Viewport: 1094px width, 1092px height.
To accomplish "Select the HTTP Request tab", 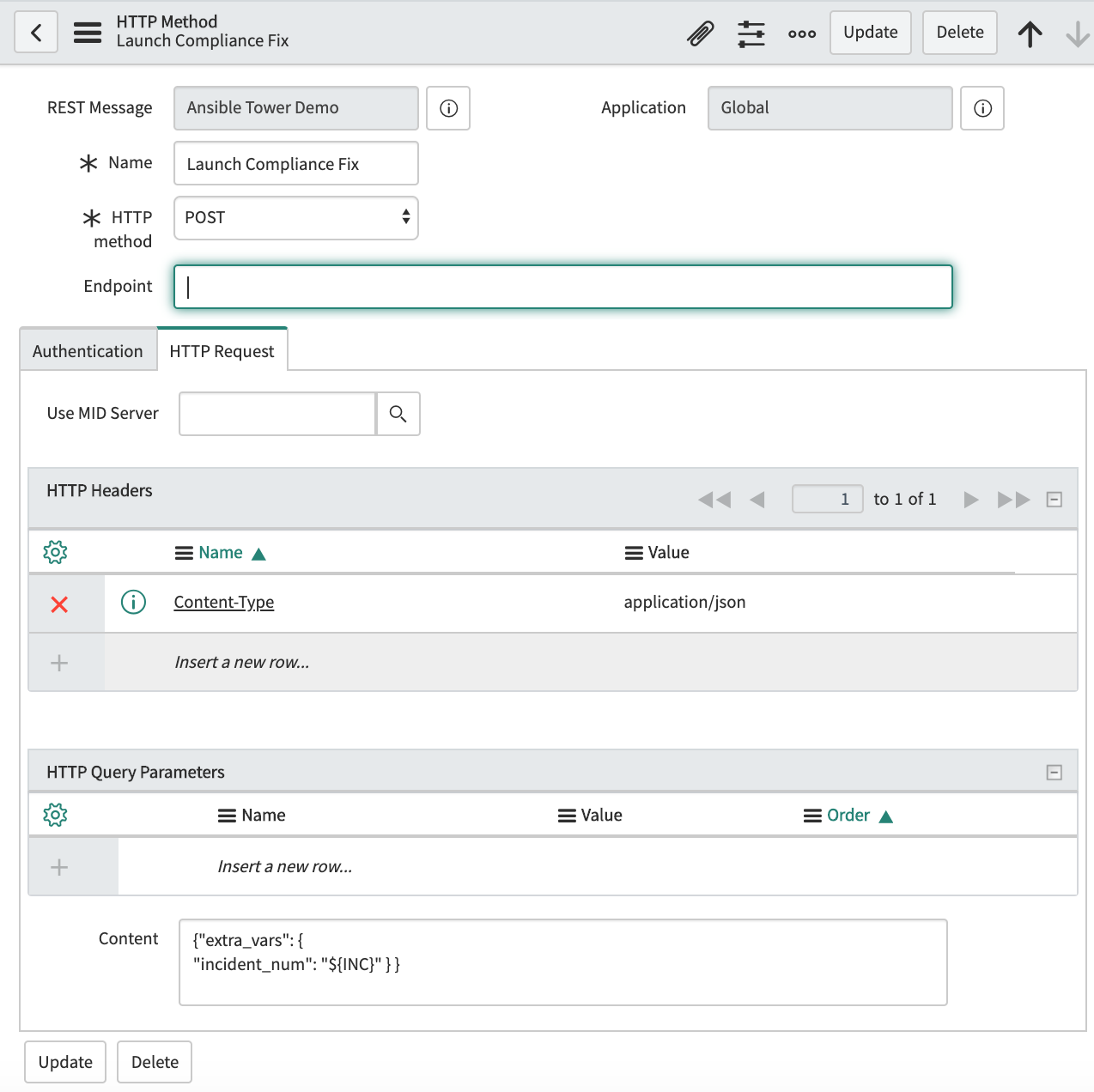I will point(222,349).
